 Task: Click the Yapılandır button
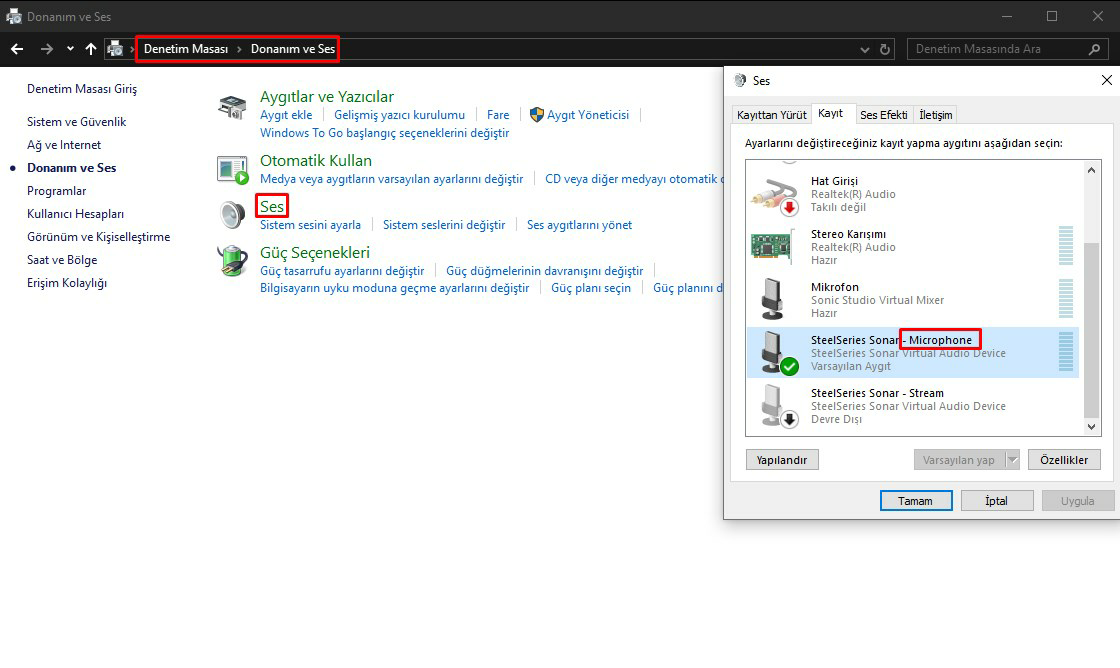click(782, 460)
